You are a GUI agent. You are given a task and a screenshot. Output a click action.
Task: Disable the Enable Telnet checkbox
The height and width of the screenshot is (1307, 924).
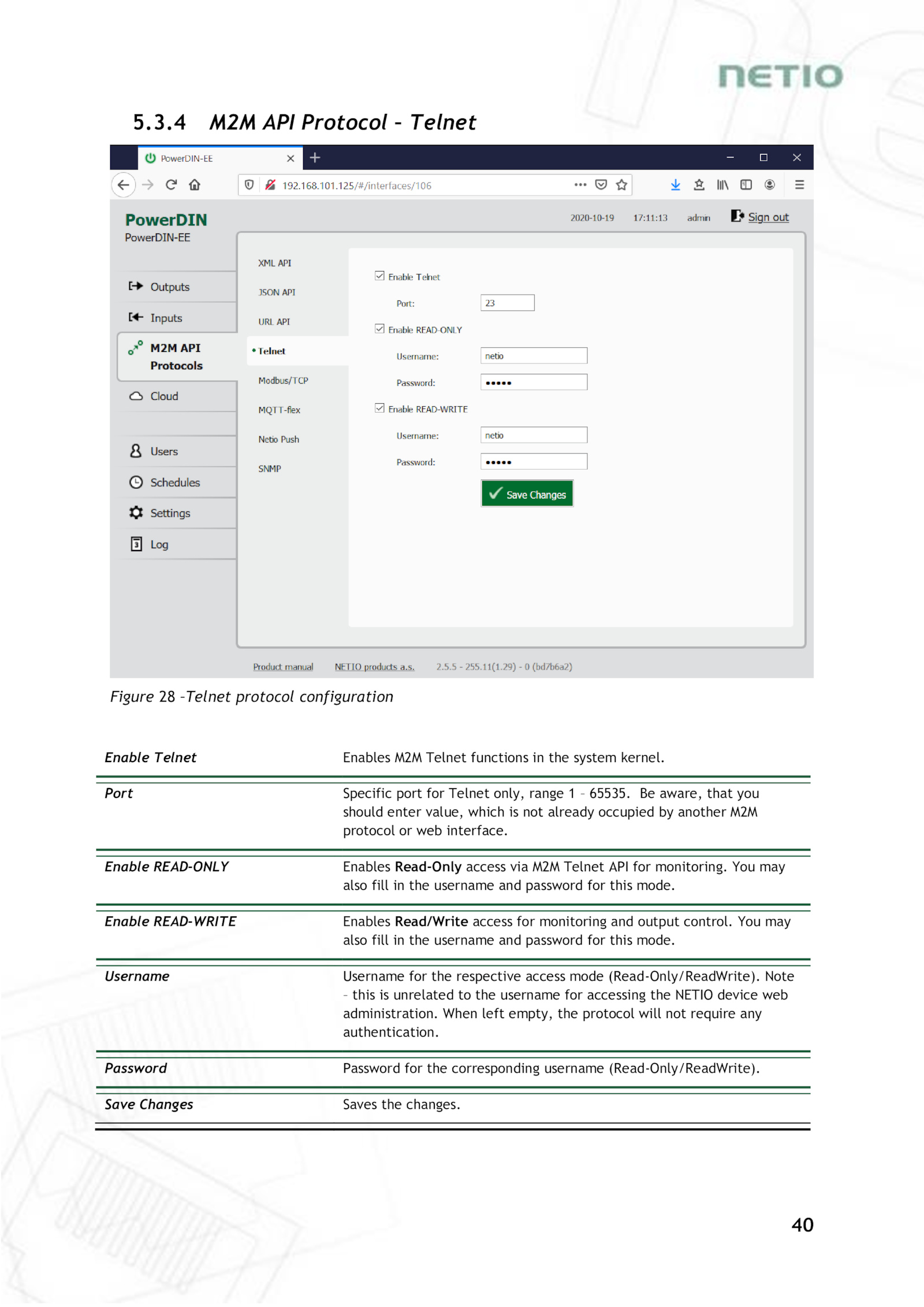[x=379, y=276]
